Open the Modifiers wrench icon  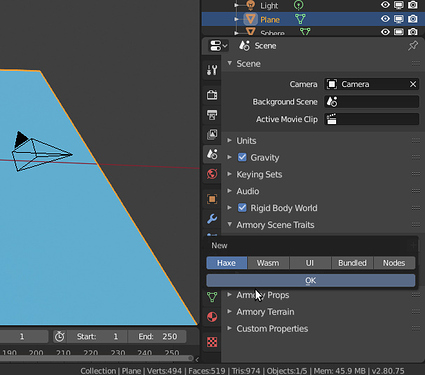pos(212,219)
